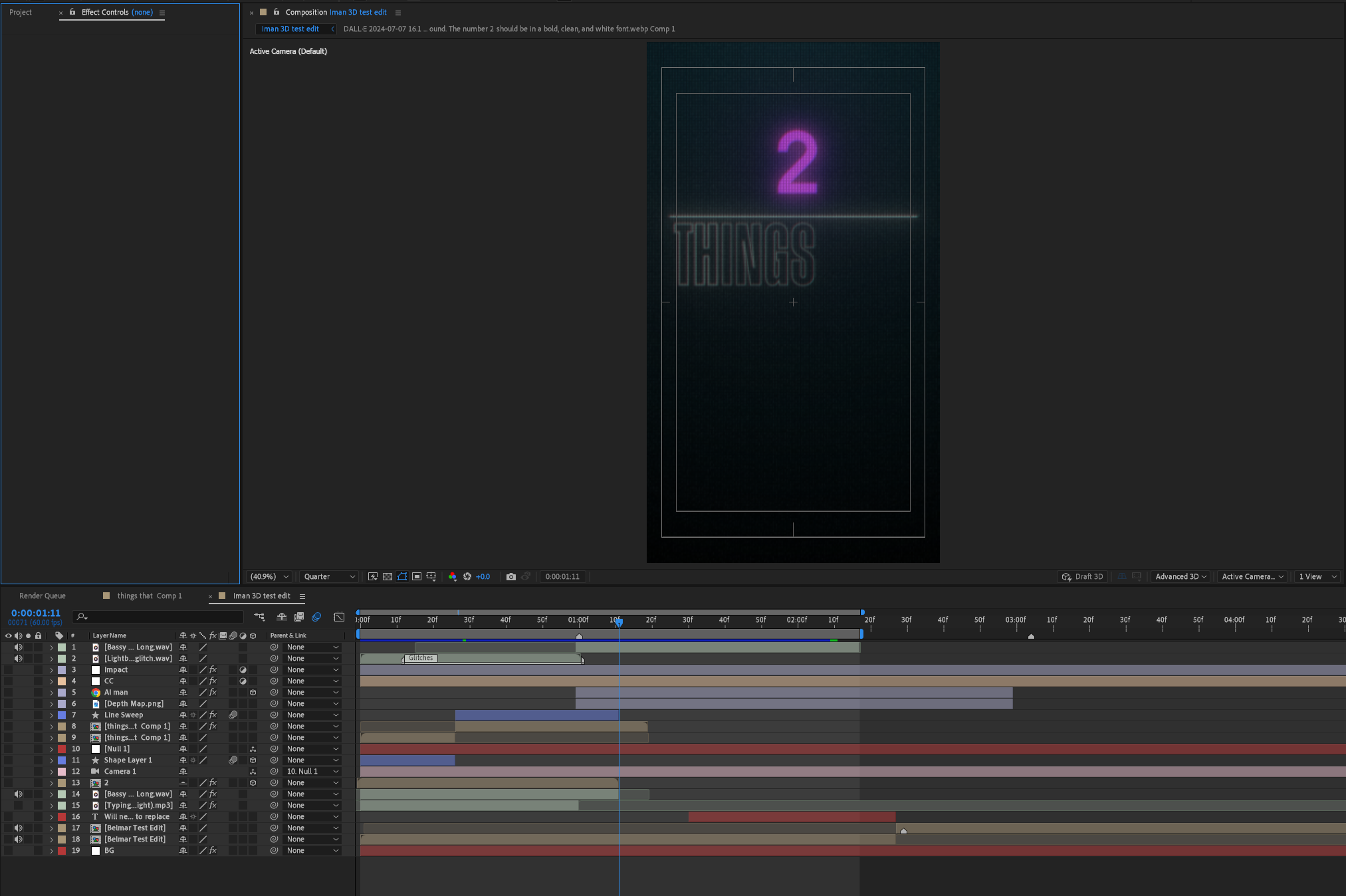
Task: Solo the Impact layer
Action: [x=28, y=669]
